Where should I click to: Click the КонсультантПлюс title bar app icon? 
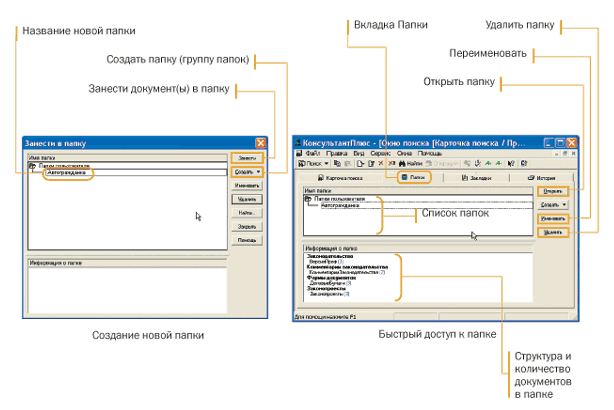click(298, 143)
